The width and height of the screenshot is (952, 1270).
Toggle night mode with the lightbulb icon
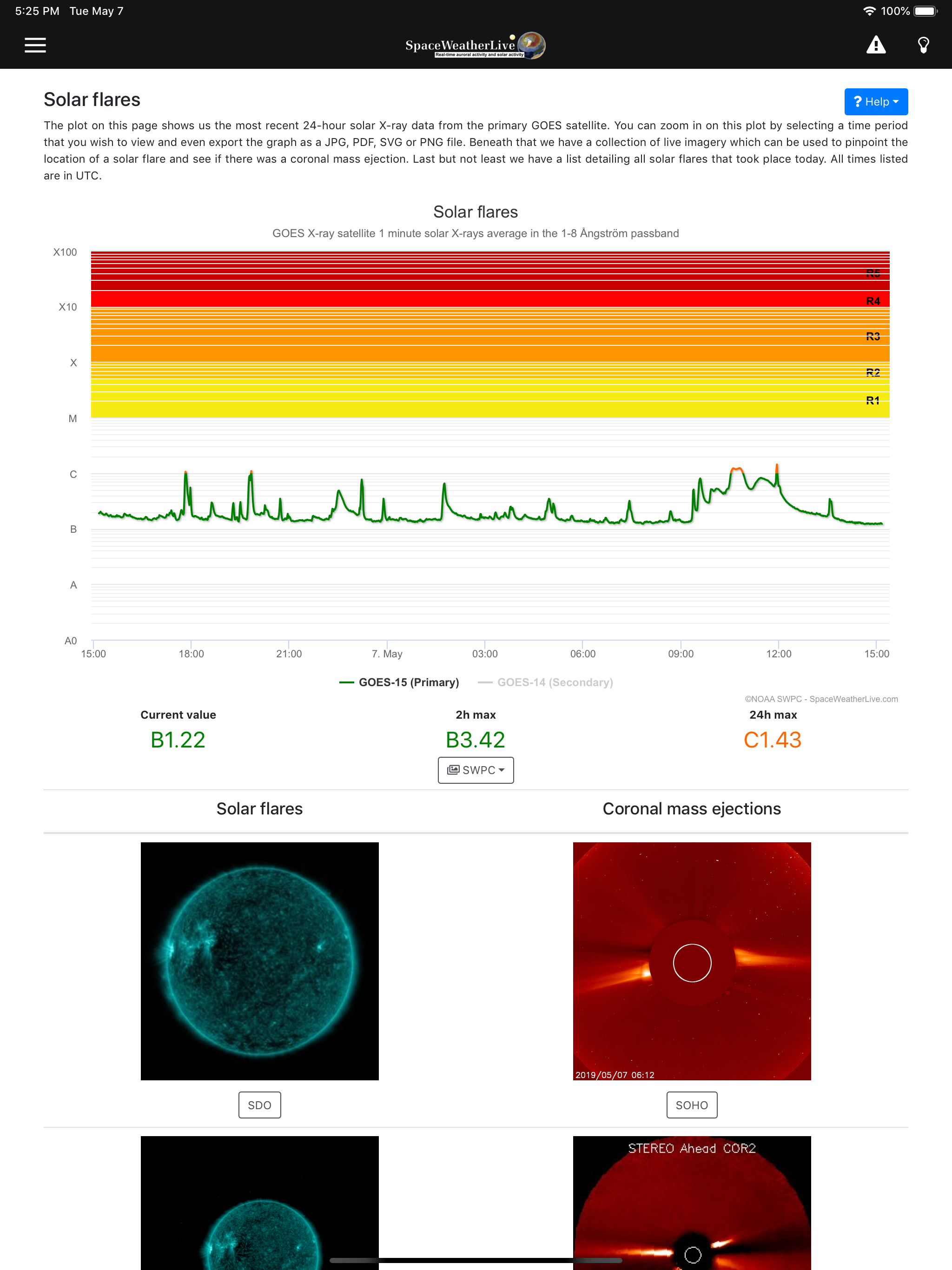click(923, 45)
